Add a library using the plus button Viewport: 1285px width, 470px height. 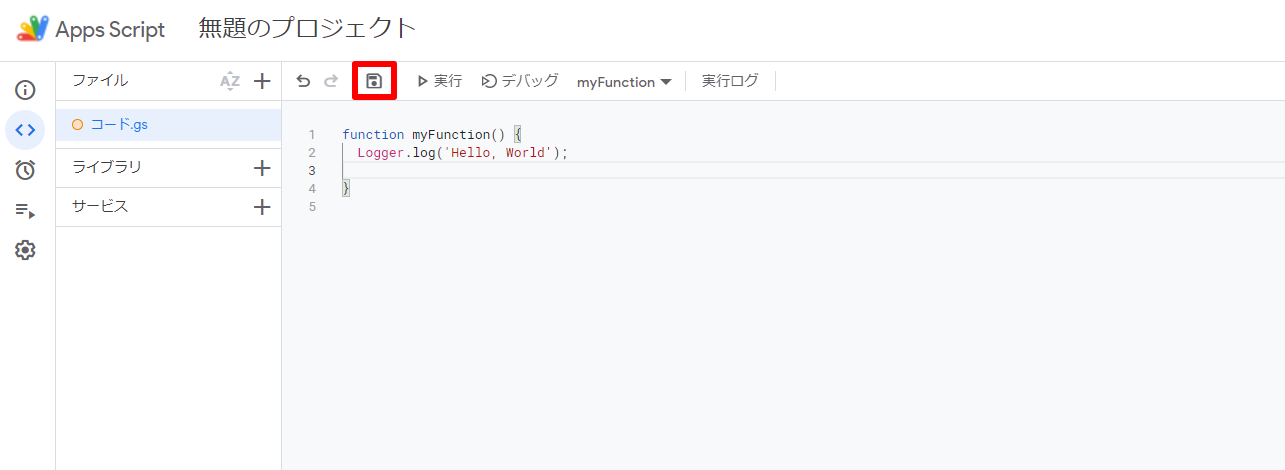point(262,168)
